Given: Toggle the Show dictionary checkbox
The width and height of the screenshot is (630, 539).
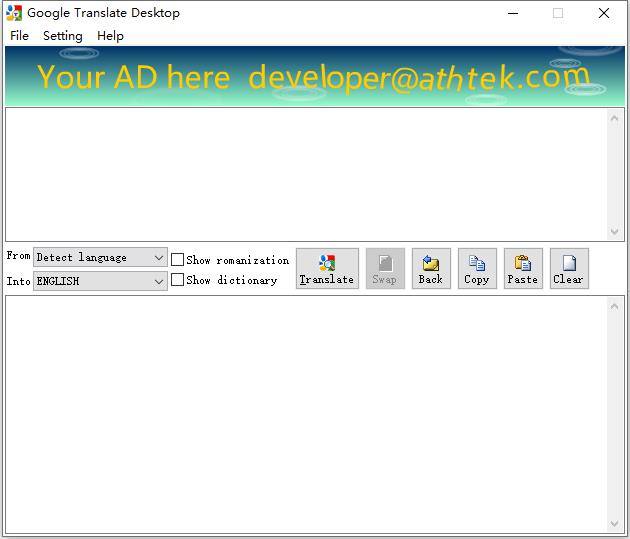Looking at the screenshot, I should point(178,280).
